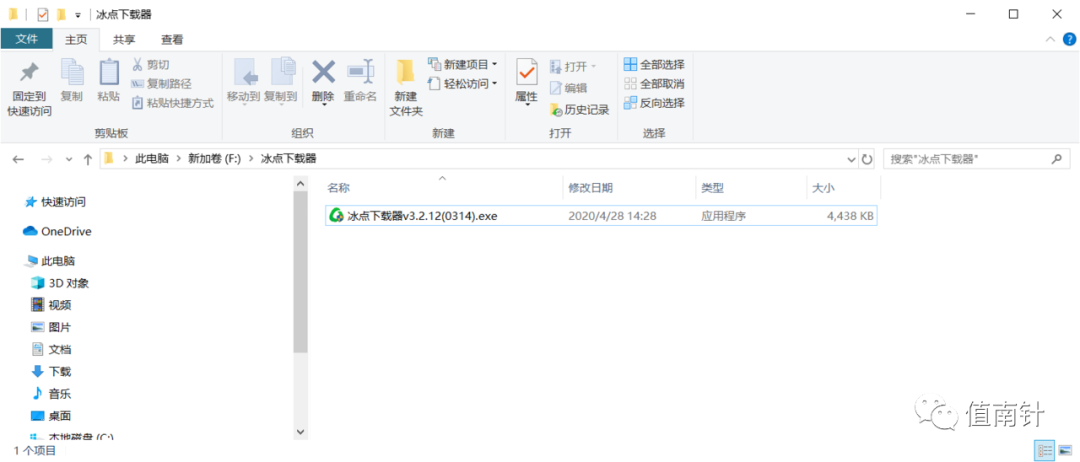The height and width of the screenshot is (462, 1080).
Task: Collapse the ribbon with the chevron
Action: tap(1050, 39)
